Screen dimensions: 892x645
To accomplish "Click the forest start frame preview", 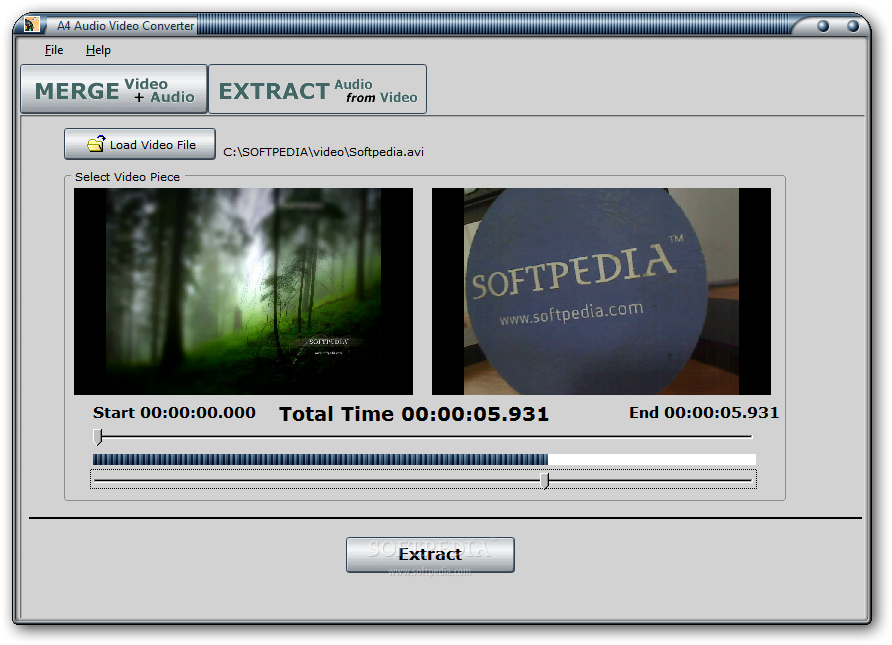I will click(x=243, y=291).
